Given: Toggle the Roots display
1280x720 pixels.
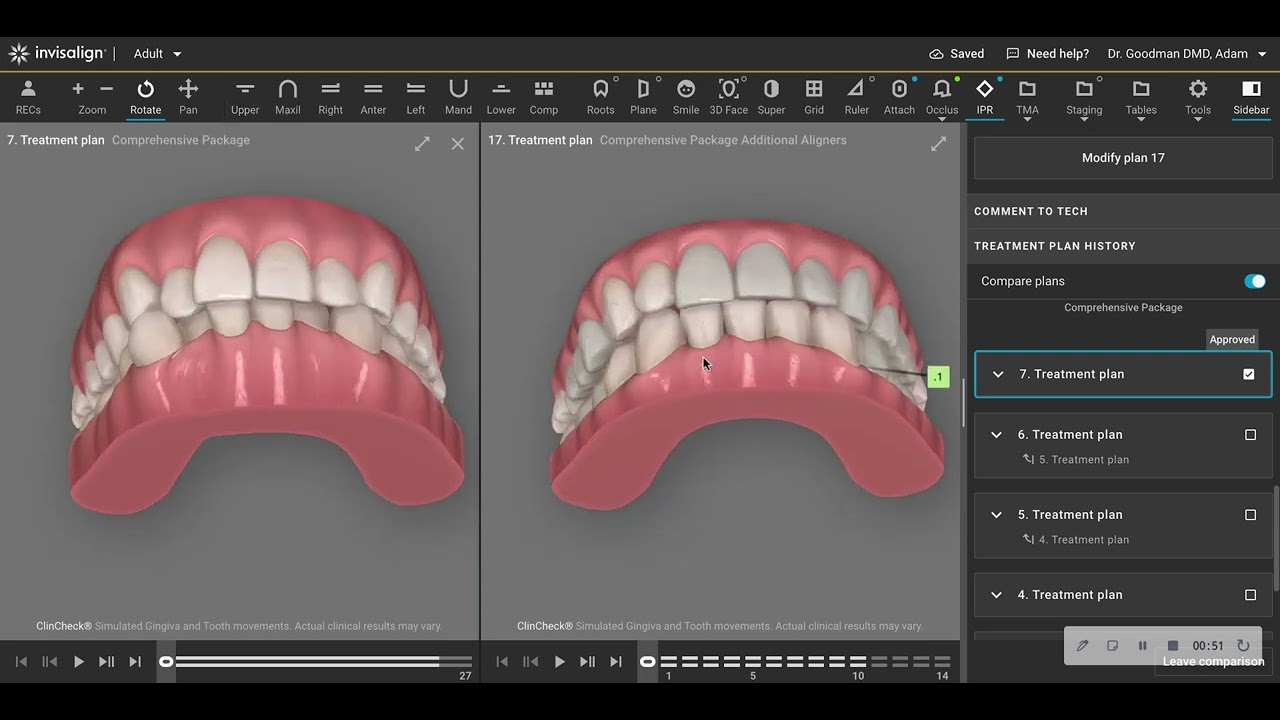Looking at the screenshot, I should [x=601, y=97].
